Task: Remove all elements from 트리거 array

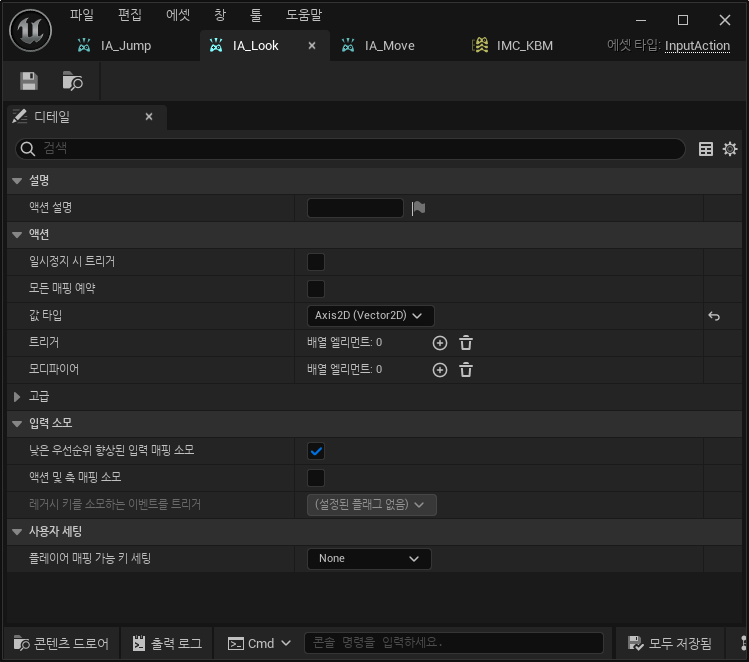Action: pyautogui.click(x=466, y=343)
